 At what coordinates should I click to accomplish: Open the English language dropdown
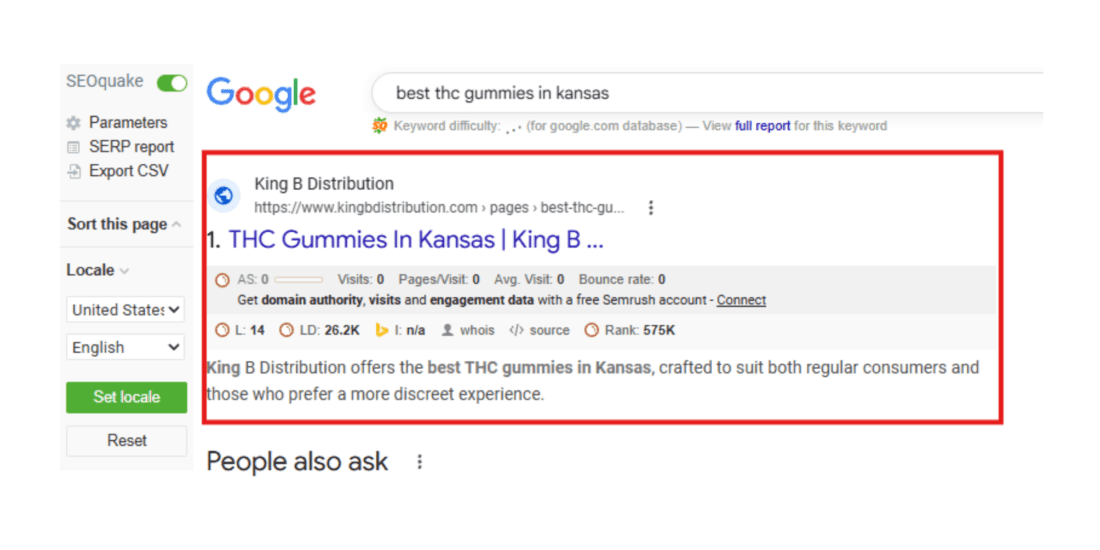126,348
